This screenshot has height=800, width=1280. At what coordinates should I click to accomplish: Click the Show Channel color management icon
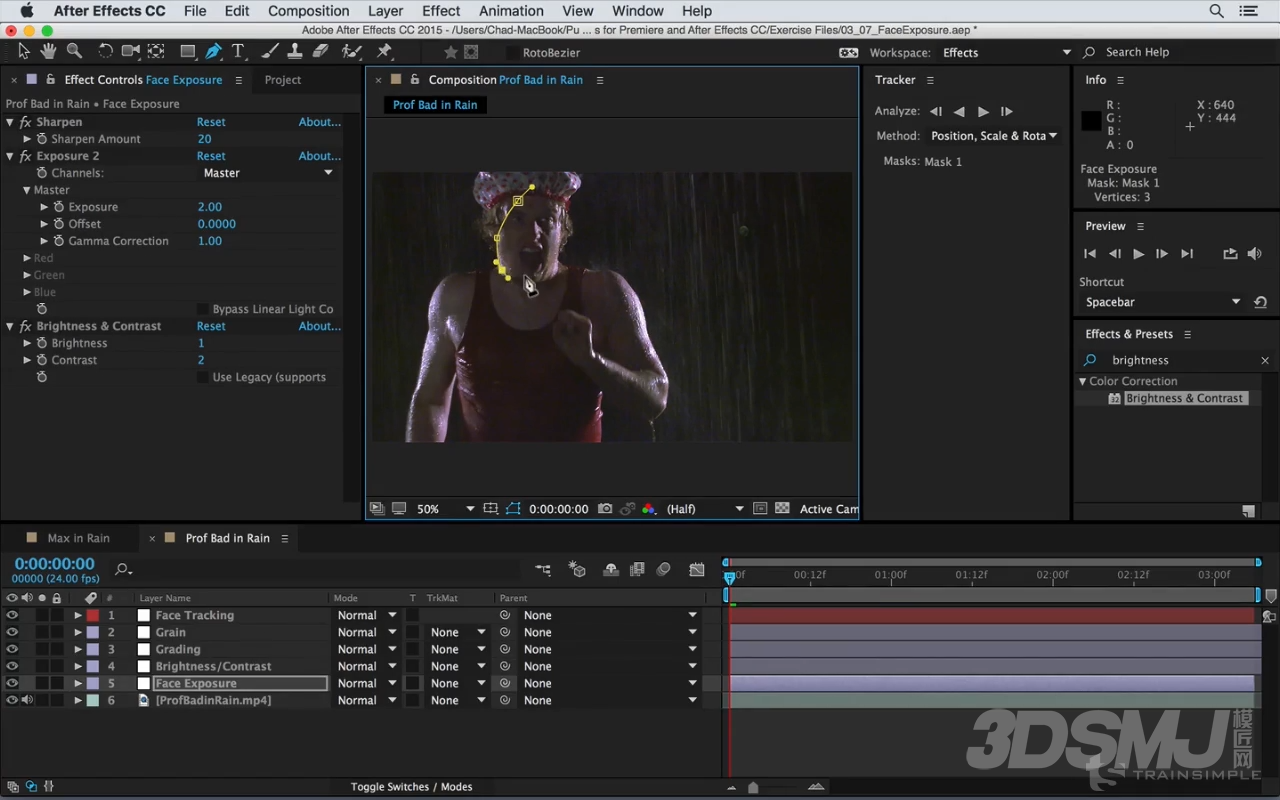pyautogui.click(x=649, y=509)
